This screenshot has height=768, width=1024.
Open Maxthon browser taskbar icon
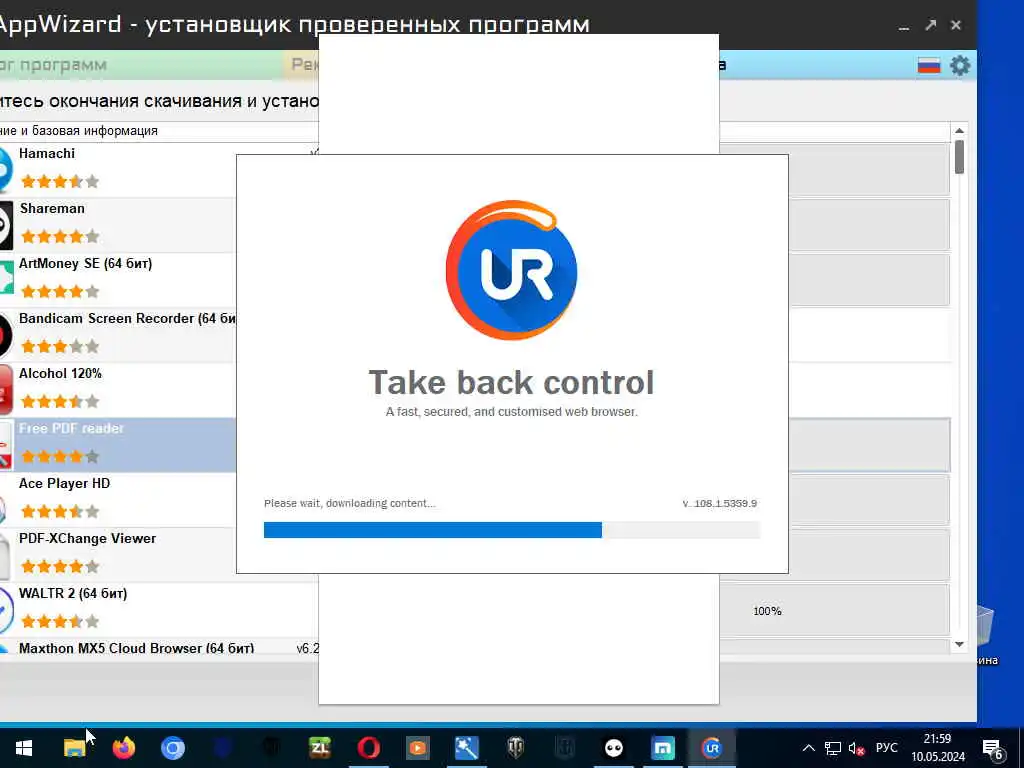click(x=662, y=748)
